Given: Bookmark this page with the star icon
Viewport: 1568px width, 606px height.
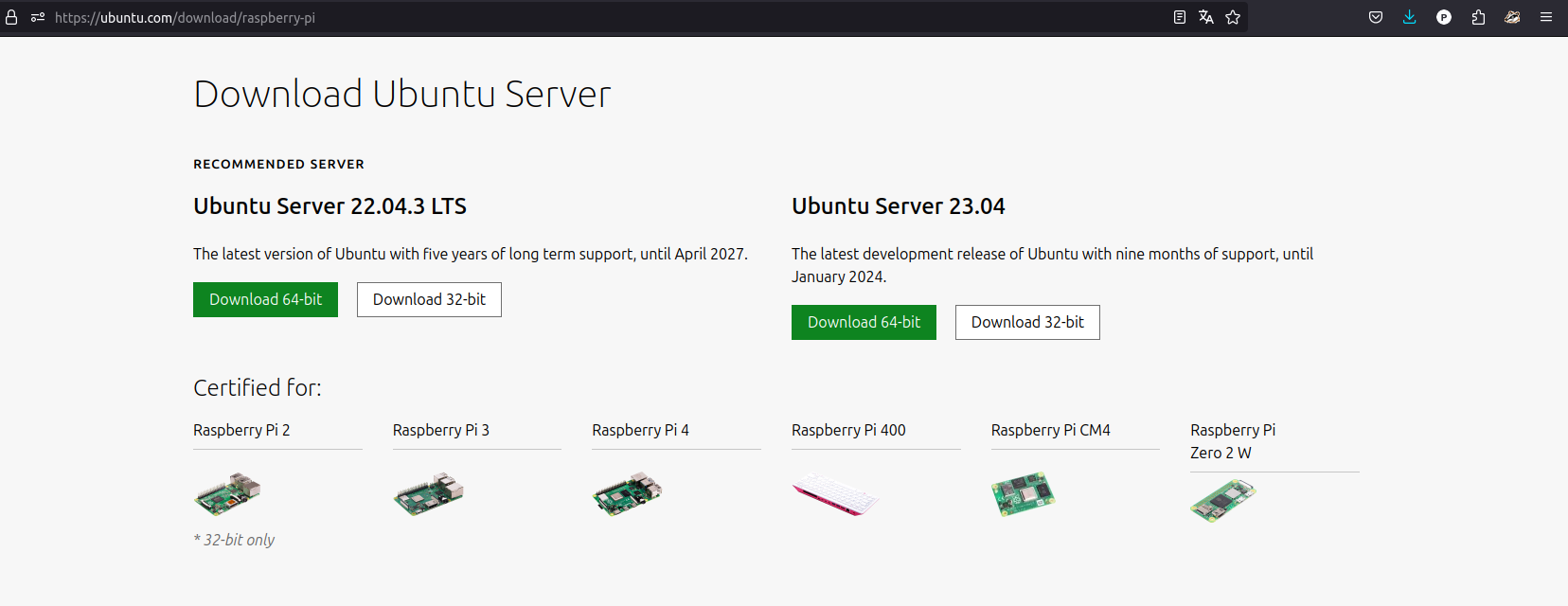Looking at the screenshot, I should pos(1233,17).
